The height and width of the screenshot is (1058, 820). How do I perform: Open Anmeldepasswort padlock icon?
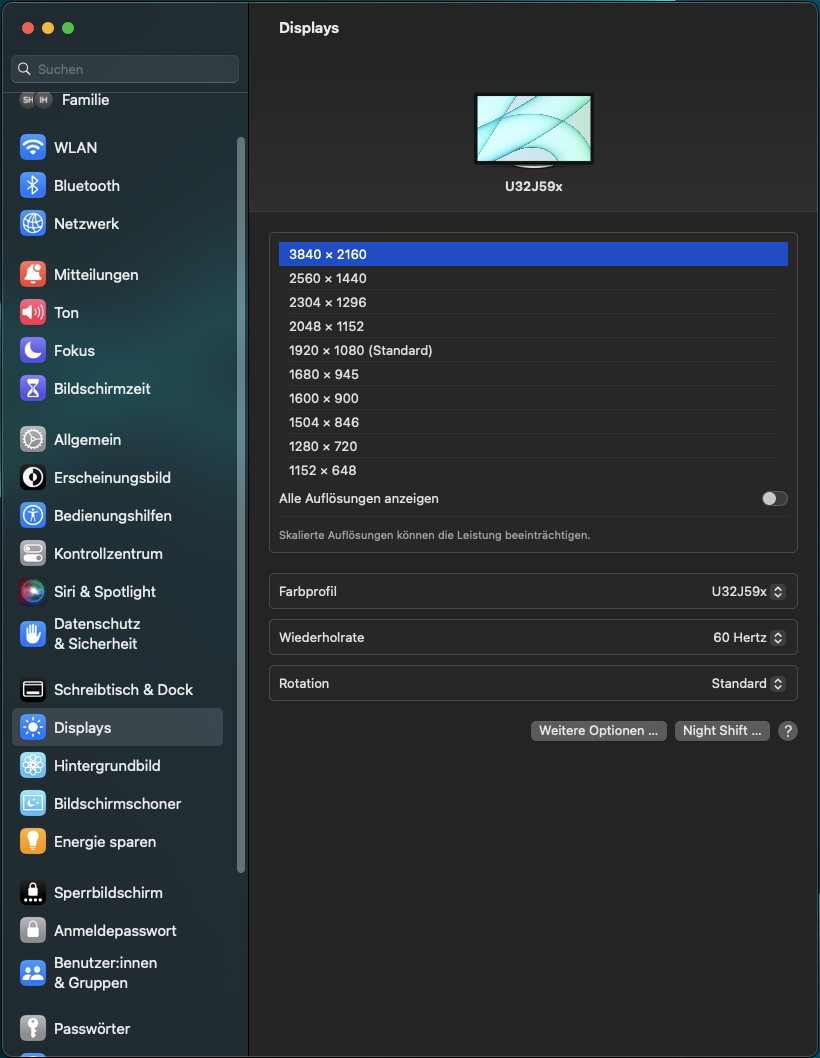pos(32,930)
